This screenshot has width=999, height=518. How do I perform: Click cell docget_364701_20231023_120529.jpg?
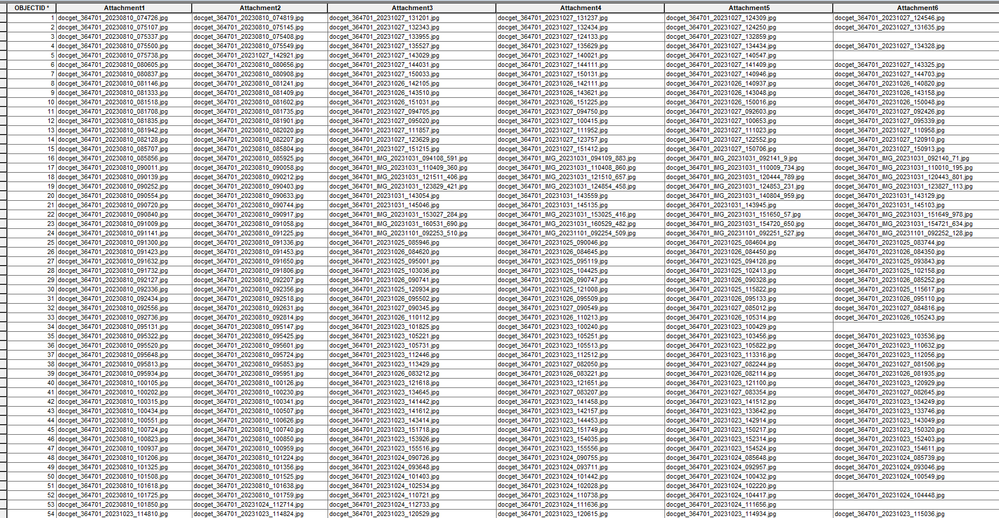click(x=412, y=514)
